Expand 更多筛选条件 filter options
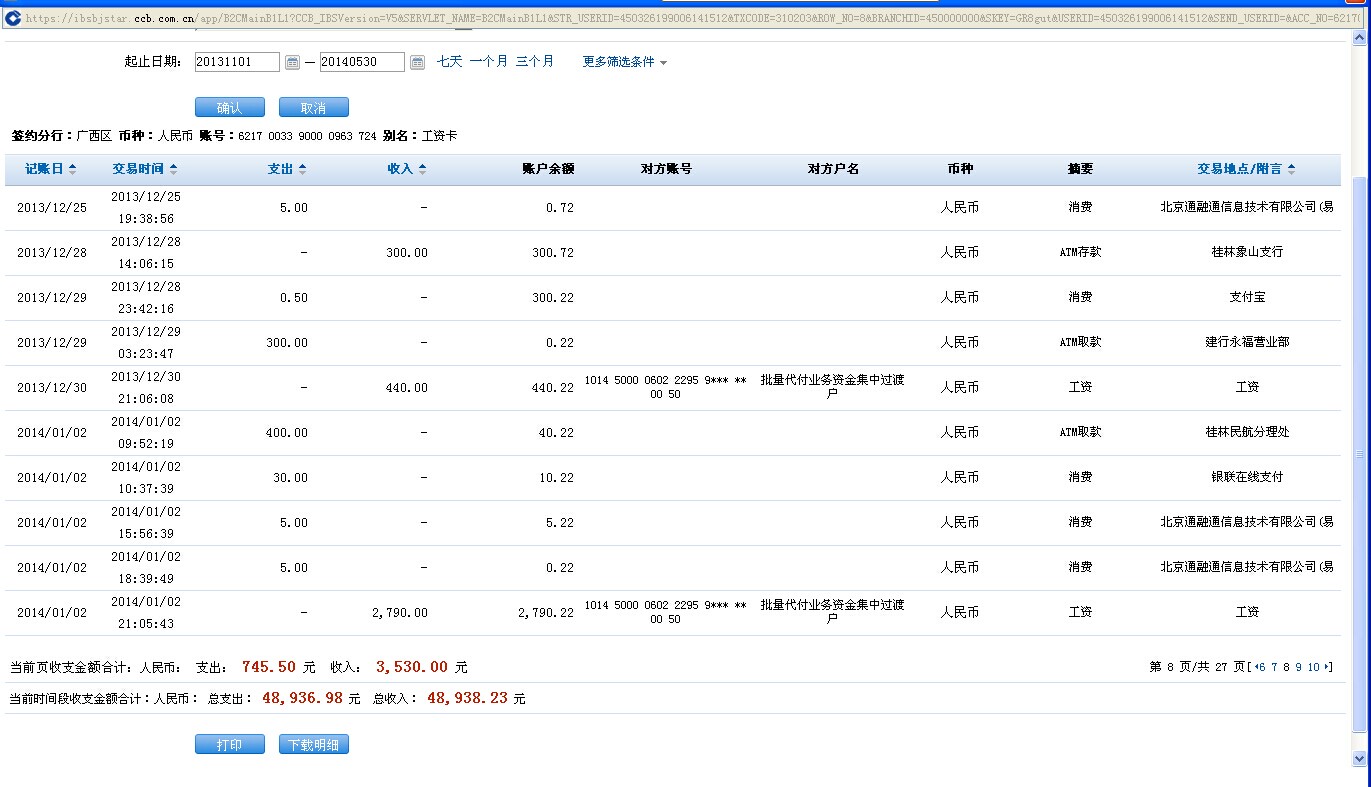The image size is (1371, 787). coord(624,62)
